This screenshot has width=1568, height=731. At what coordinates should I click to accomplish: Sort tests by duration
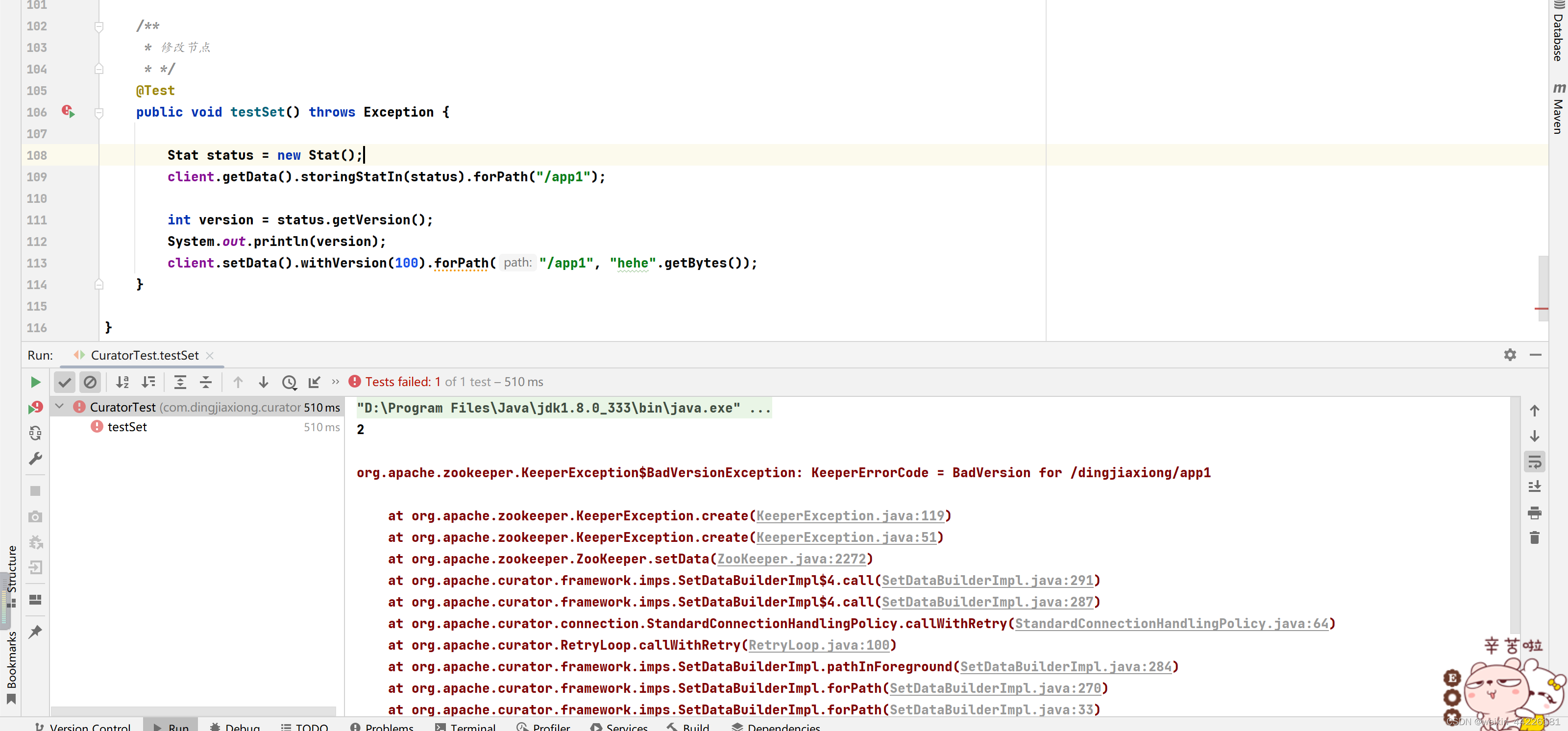[x=148, y=382]
